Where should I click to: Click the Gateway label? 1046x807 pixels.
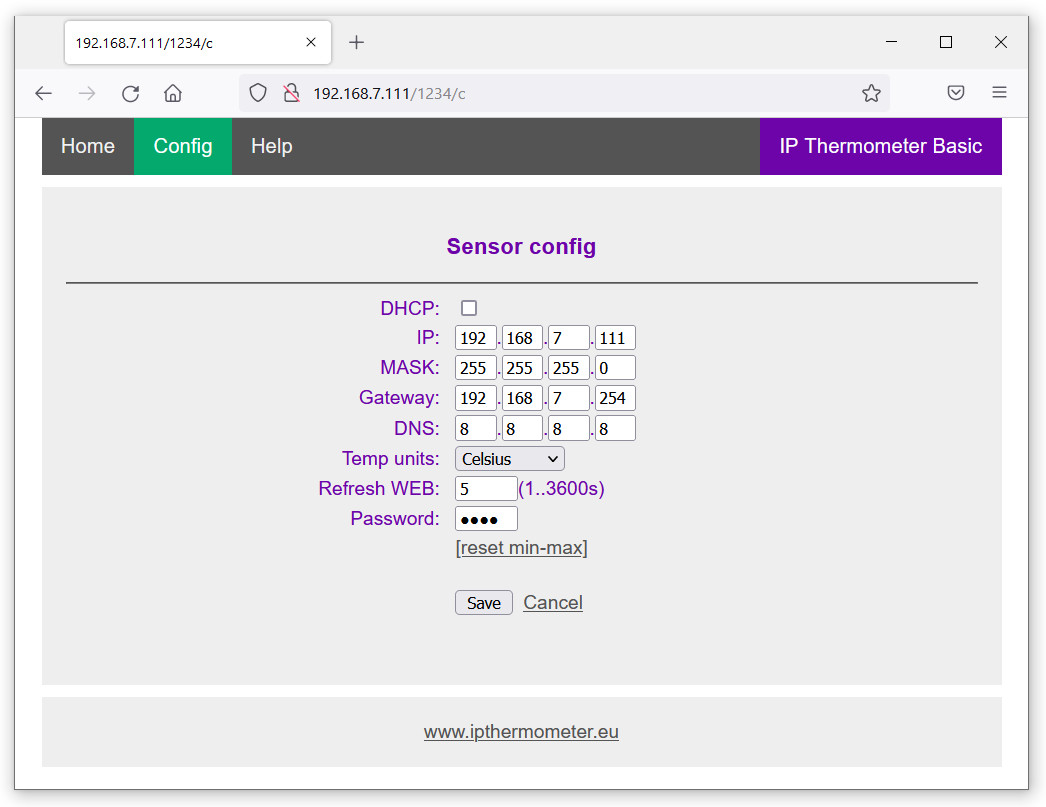pos(399,398)
